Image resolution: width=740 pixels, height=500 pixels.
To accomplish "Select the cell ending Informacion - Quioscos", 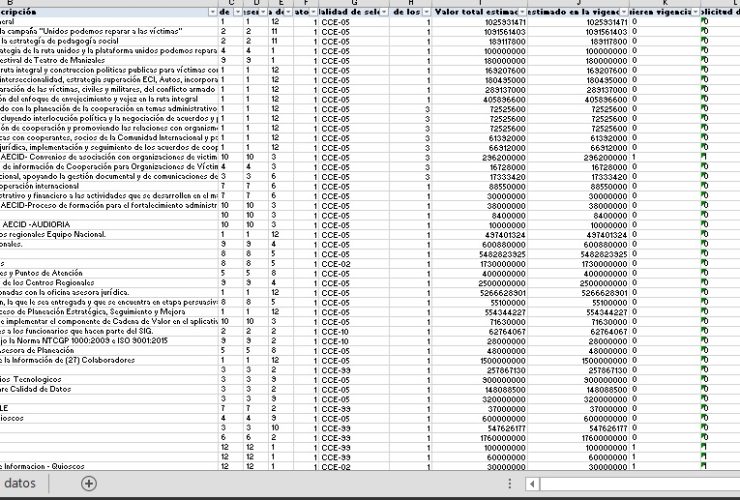I will 109,466.
